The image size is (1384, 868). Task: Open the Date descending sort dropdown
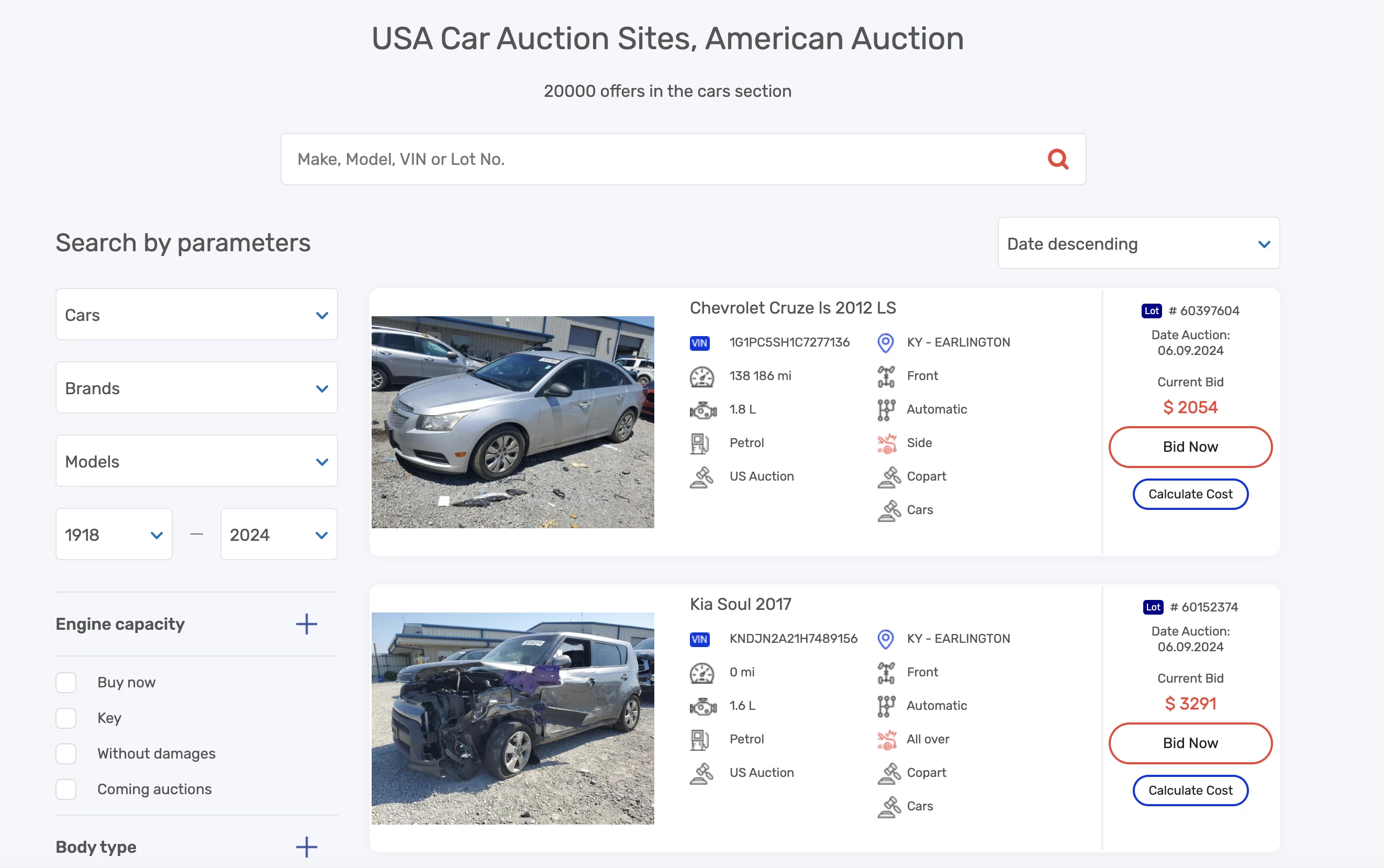click(1139, 244)
